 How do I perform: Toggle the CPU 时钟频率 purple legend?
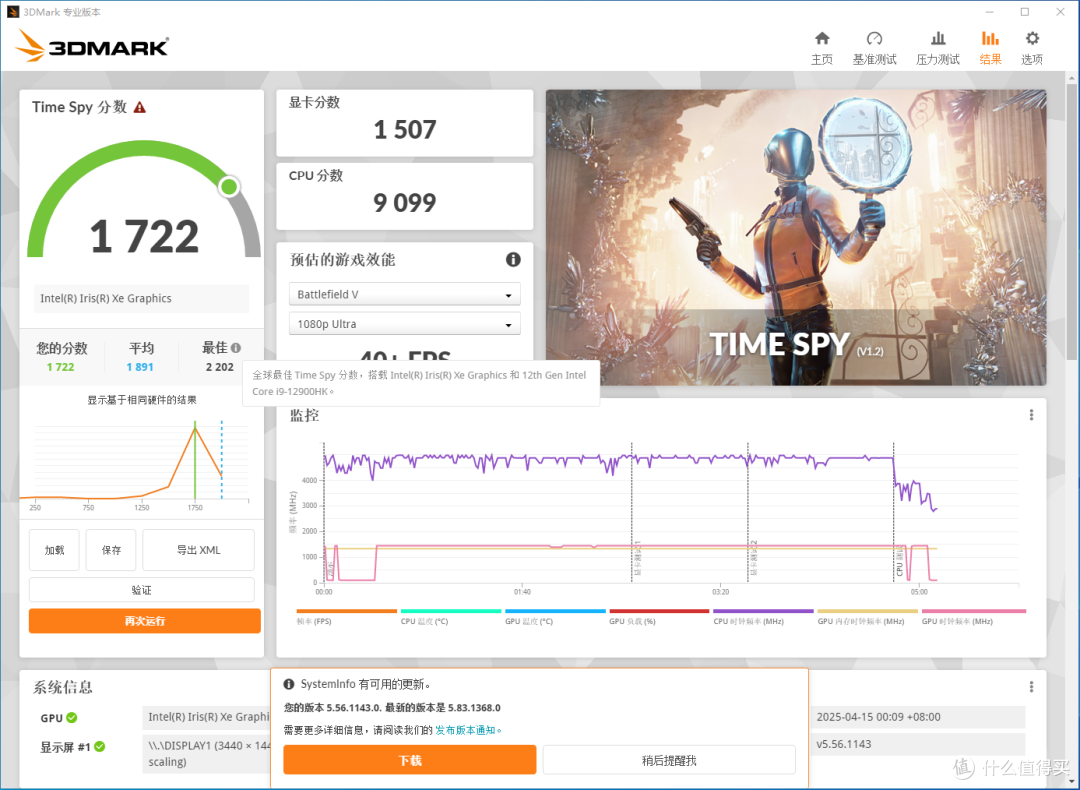click(763, 616)
